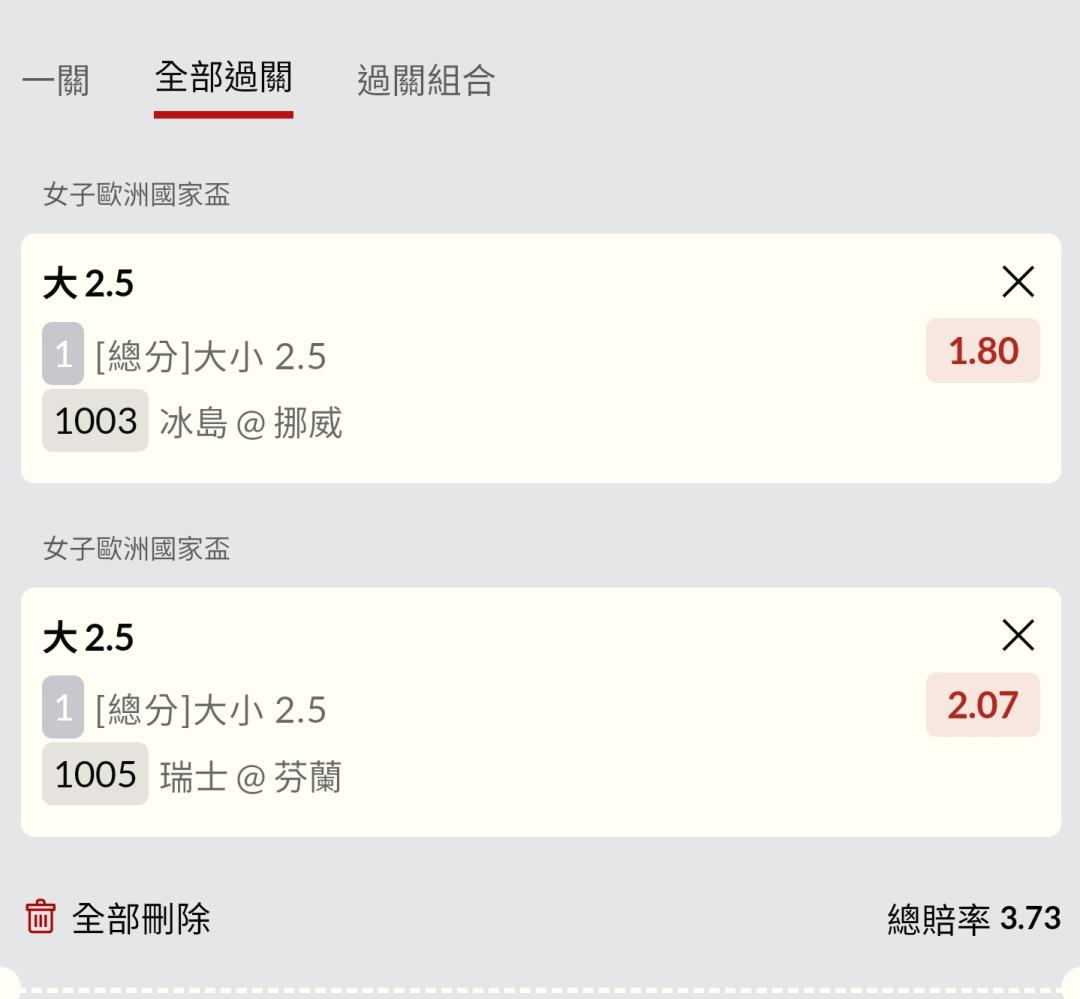Click the second 大 2.5 bet title
The width and height of the screenshot is (1080, 999).
(x=88, y=637)
